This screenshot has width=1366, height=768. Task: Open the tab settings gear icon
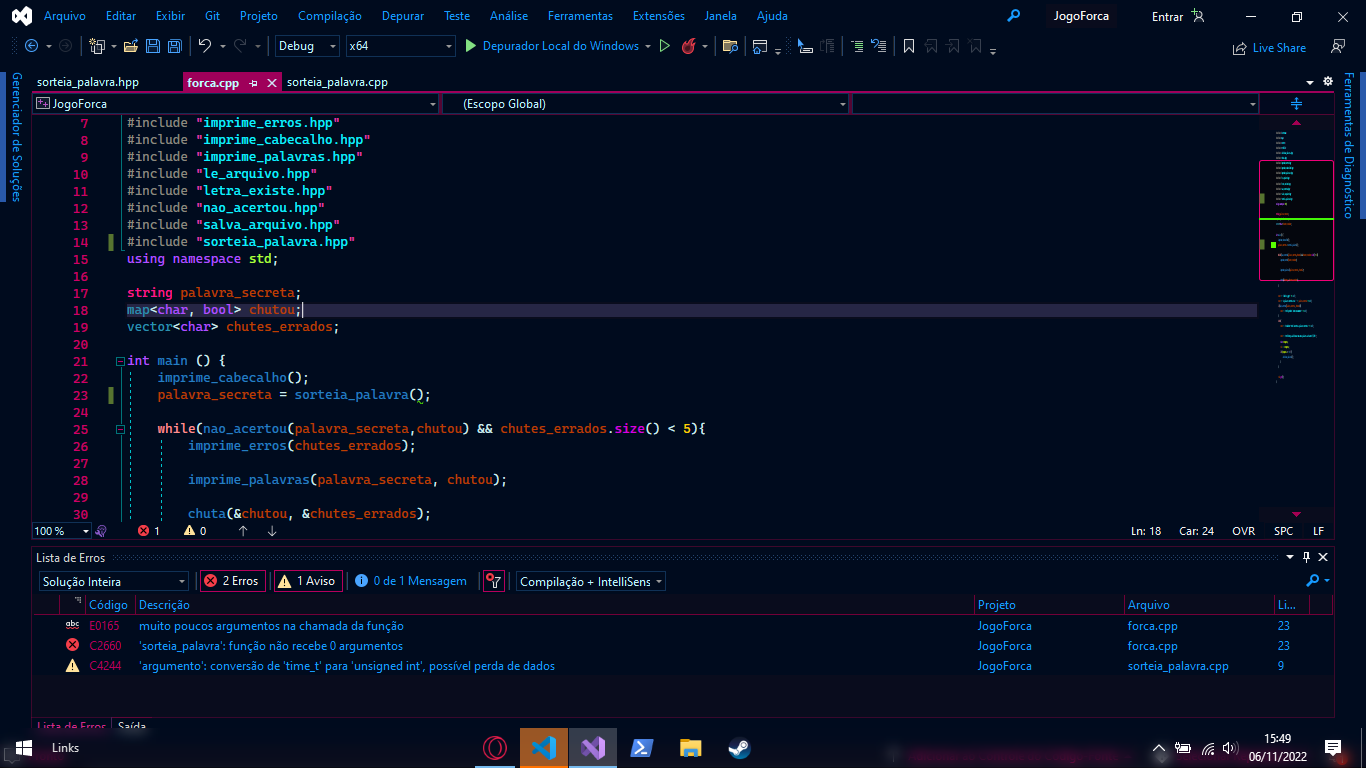click(x=1328, y=81)
